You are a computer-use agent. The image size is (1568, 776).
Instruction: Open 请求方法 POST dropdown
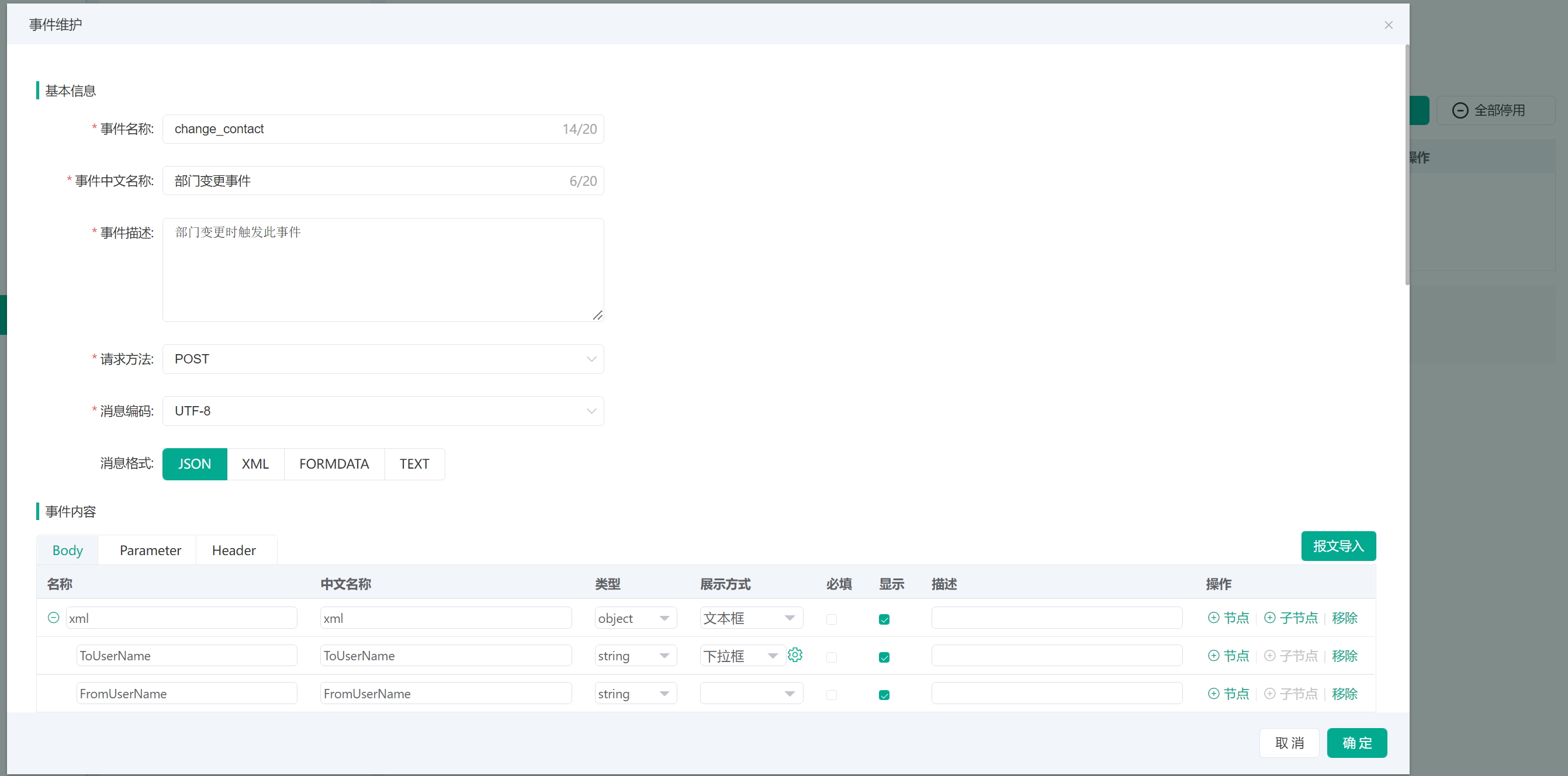coord(383,359)
